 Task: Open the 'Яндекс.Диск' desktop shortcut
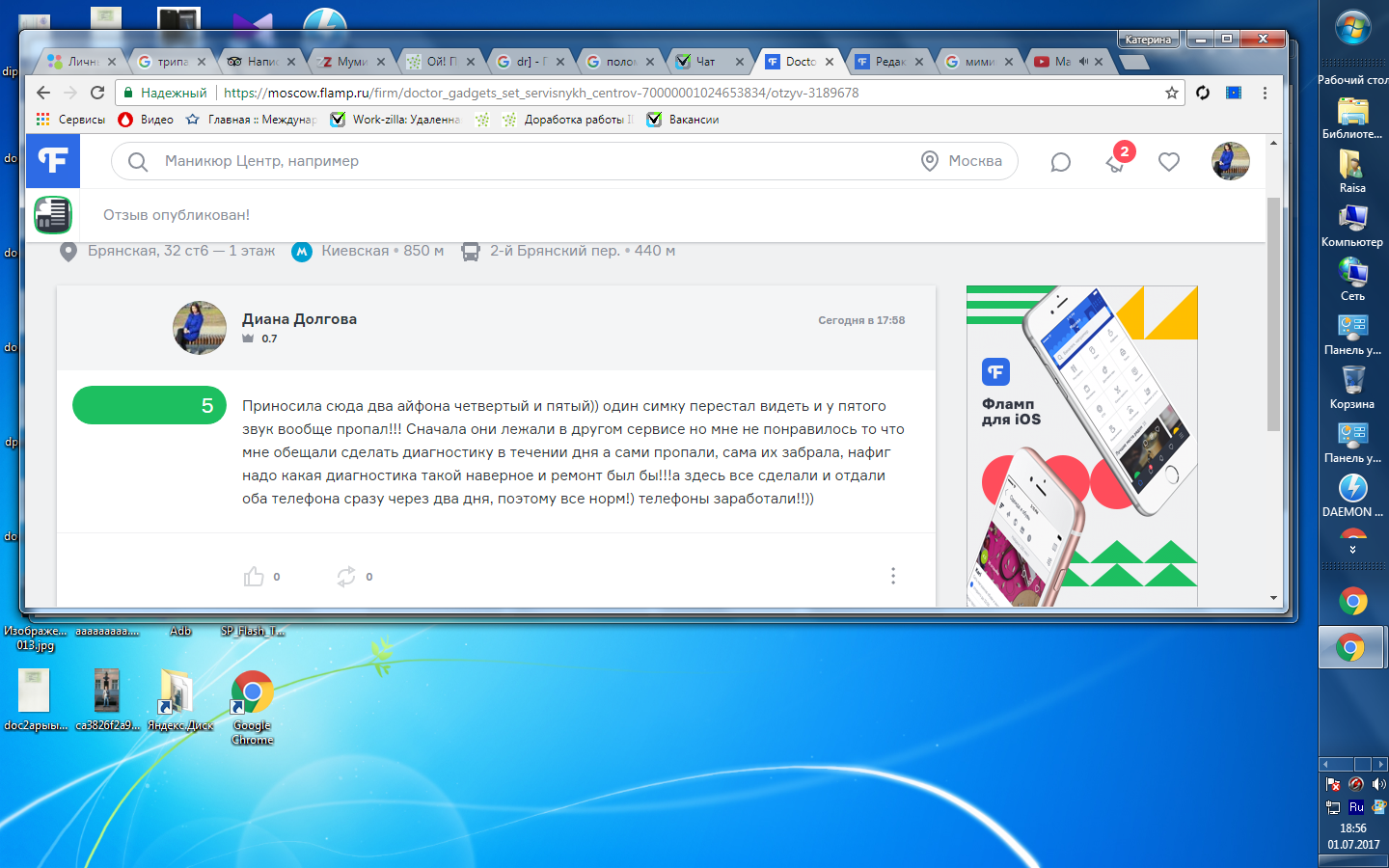[x=179, y=701]
